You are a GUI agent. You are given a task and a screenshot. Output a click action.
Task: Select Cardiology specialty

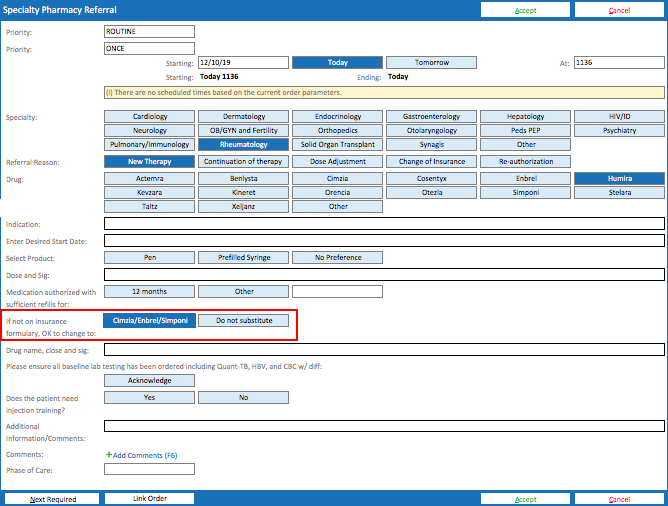coord(150,117)
